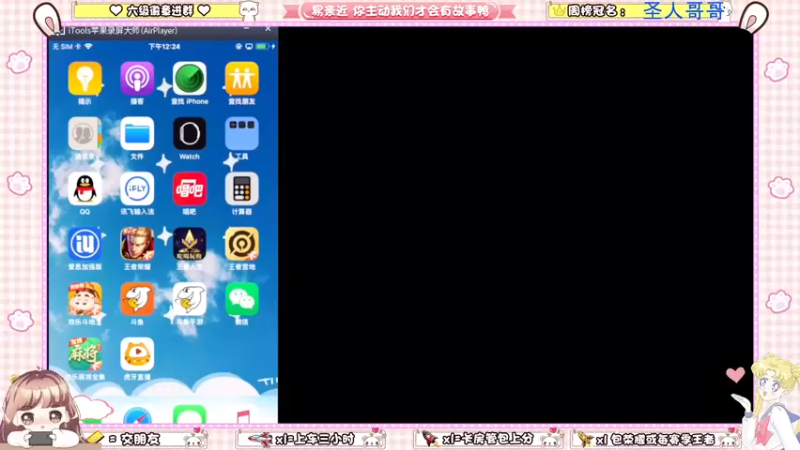Screen dimensions: 800x450
Task: Open the 通讯录 Contacts app
Action: 85,134
